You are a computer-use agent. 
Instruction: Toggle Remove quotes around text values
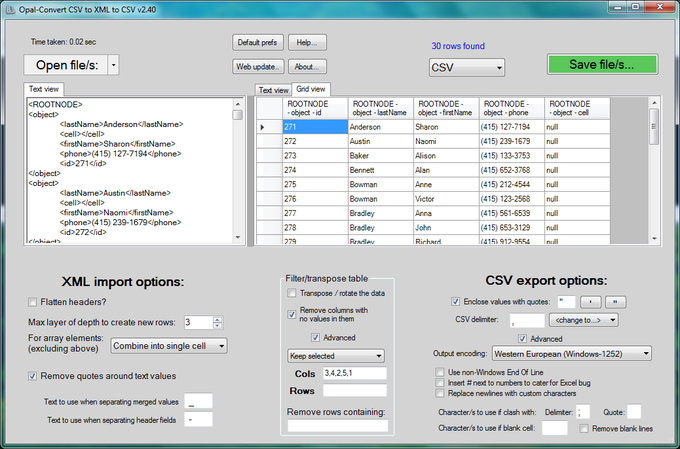pyautogui.click(x=33, y=376)
